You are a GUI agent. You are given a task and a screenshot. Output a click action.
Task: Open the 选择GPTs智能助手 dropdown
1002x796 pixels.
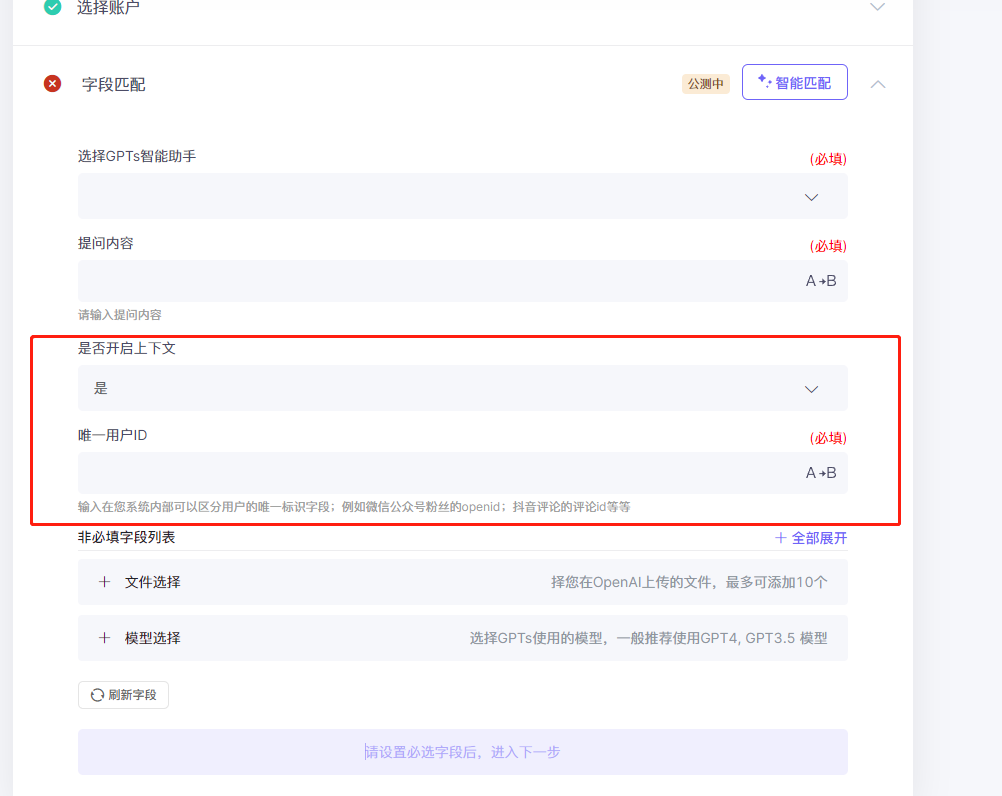click(x=463, y=196)
